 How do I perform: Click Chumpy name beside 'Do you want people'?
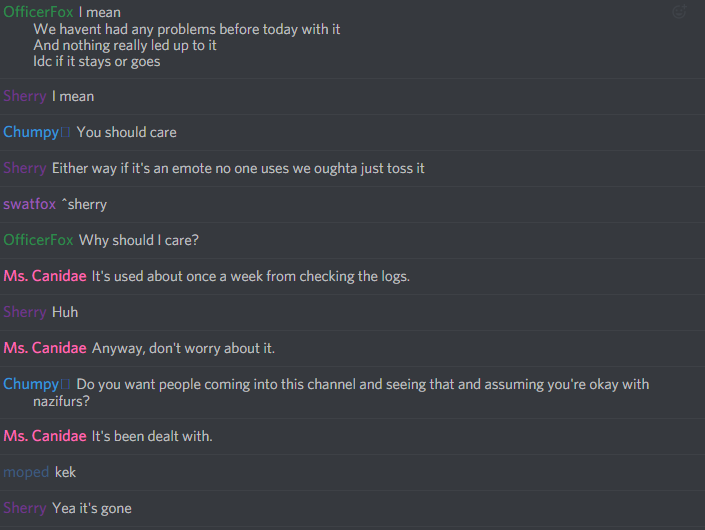click(30, 384)
